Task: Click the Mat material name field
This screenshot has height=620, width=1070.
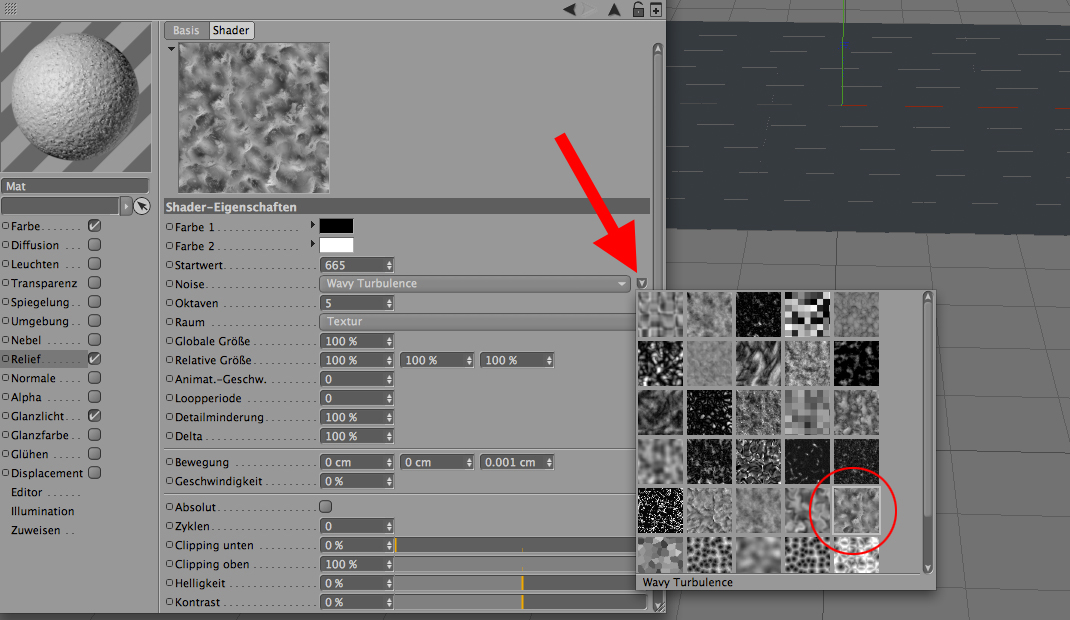Action: (75, 186)
